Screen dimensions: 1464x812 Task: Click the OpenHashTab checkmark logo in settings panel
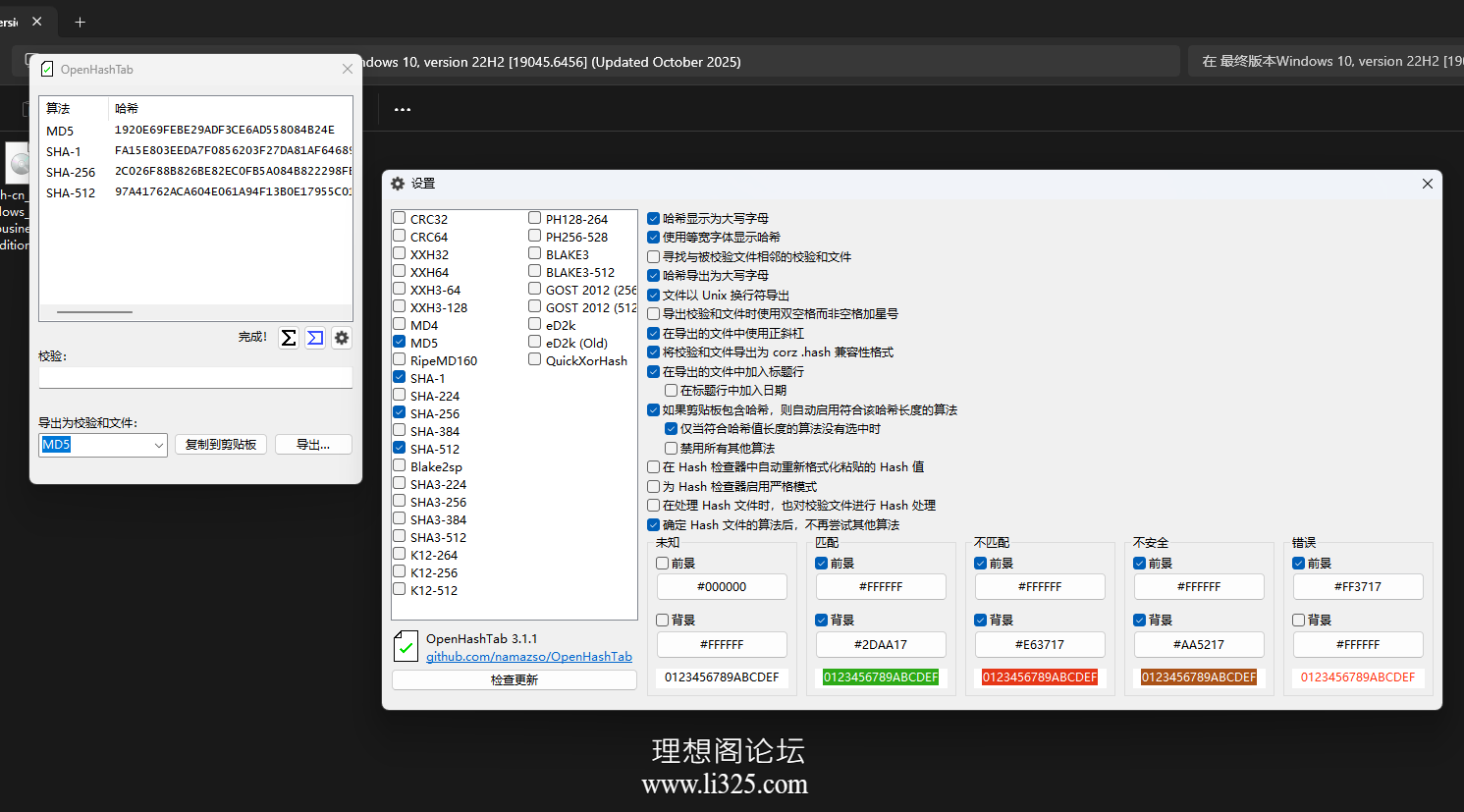pyautogui.click(x=405, y=645)
